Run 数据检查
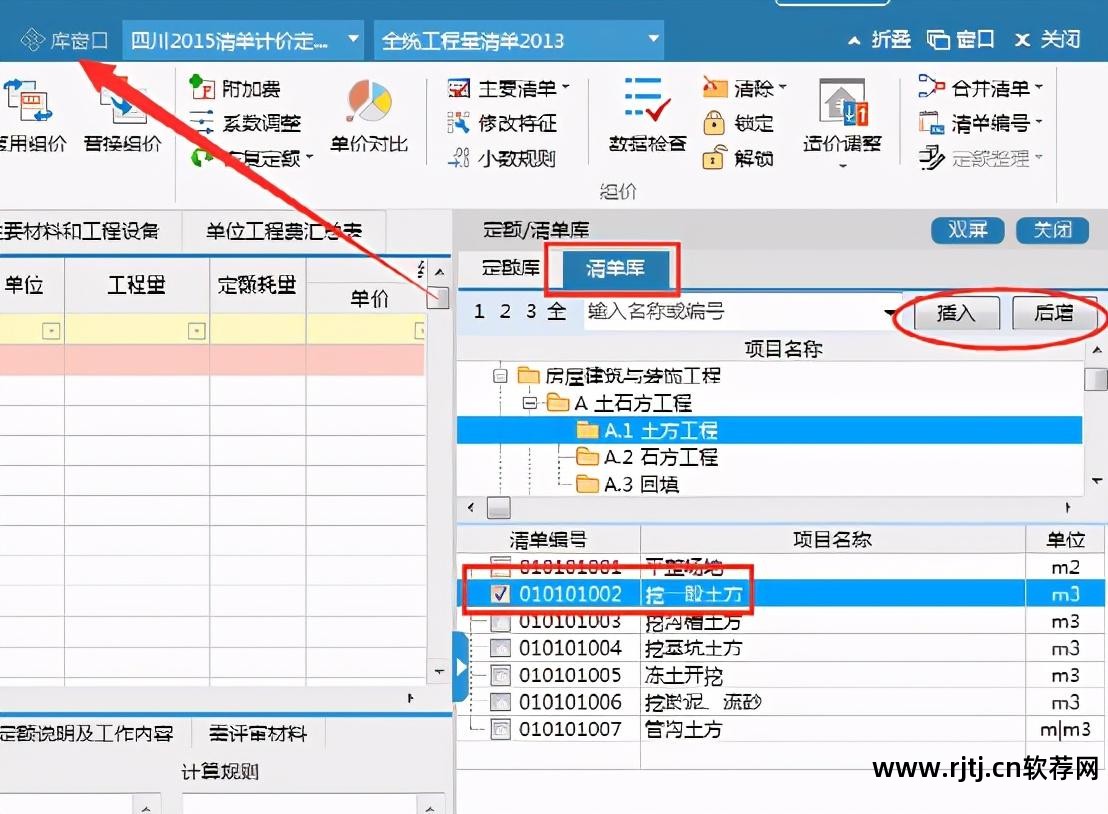This screenshot has width=1108, height=814. pyautogui.click(x=647, y=115)
